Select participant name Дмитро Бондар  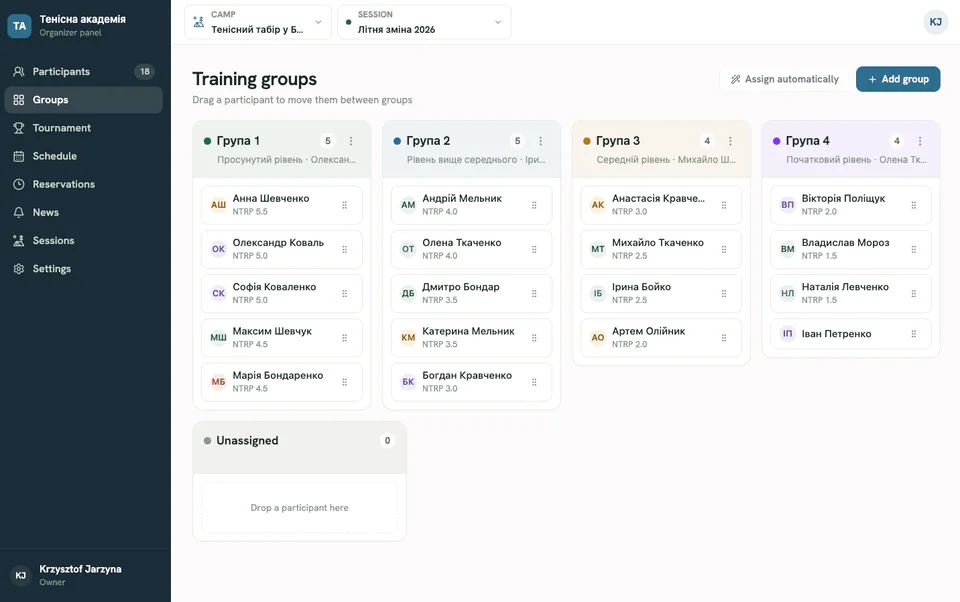coord(461,287)
